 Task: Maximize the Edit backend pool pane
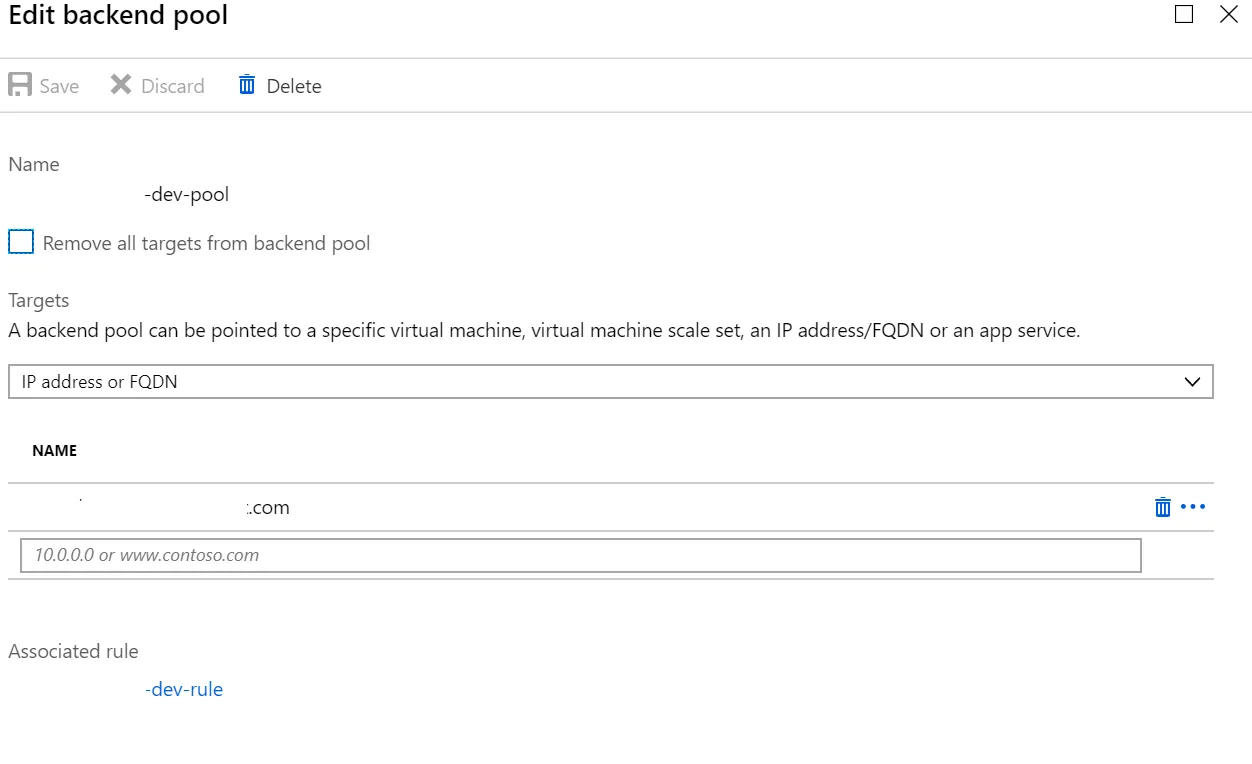(1184, 14)
